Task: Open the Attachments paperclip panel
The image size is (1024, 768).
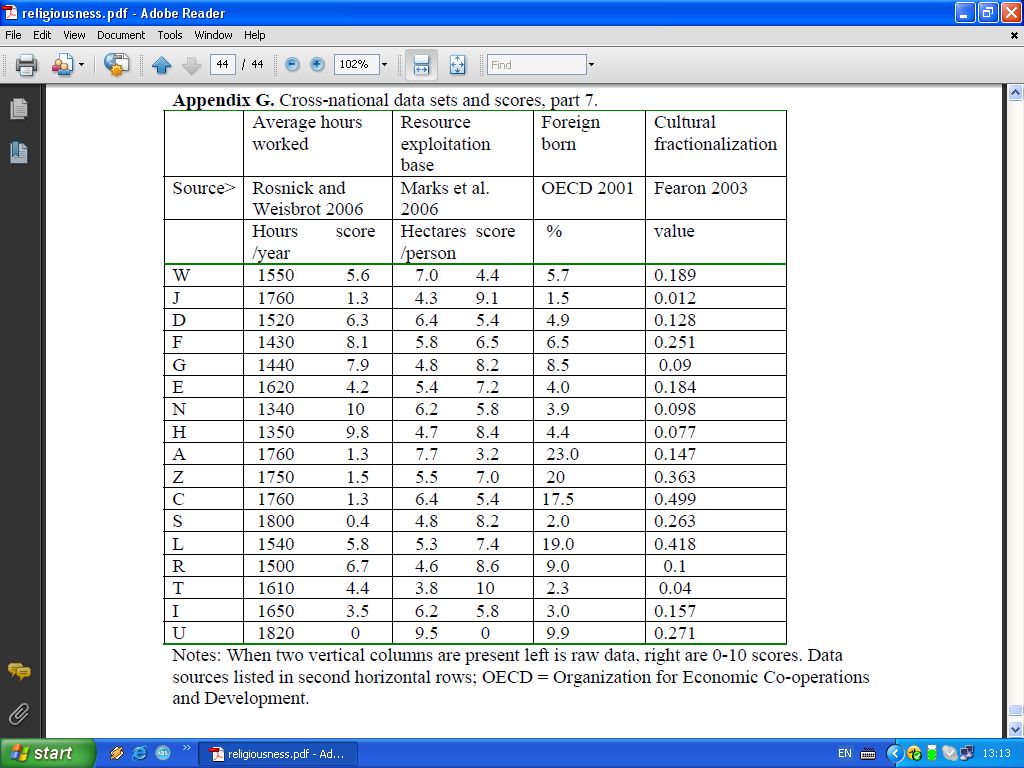Action: point(18,714)
